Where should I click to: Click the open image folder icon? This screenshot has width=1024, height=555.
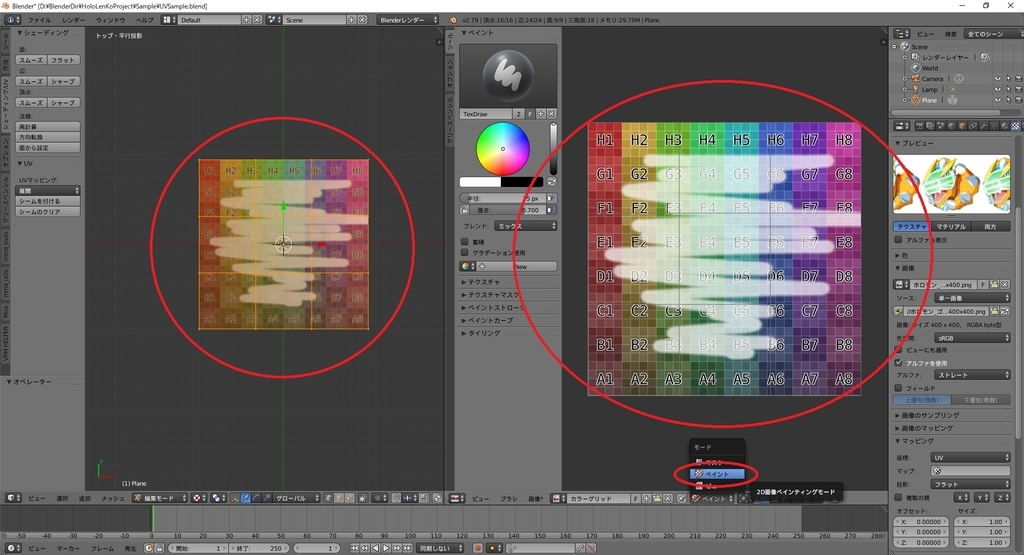point(656,498)
